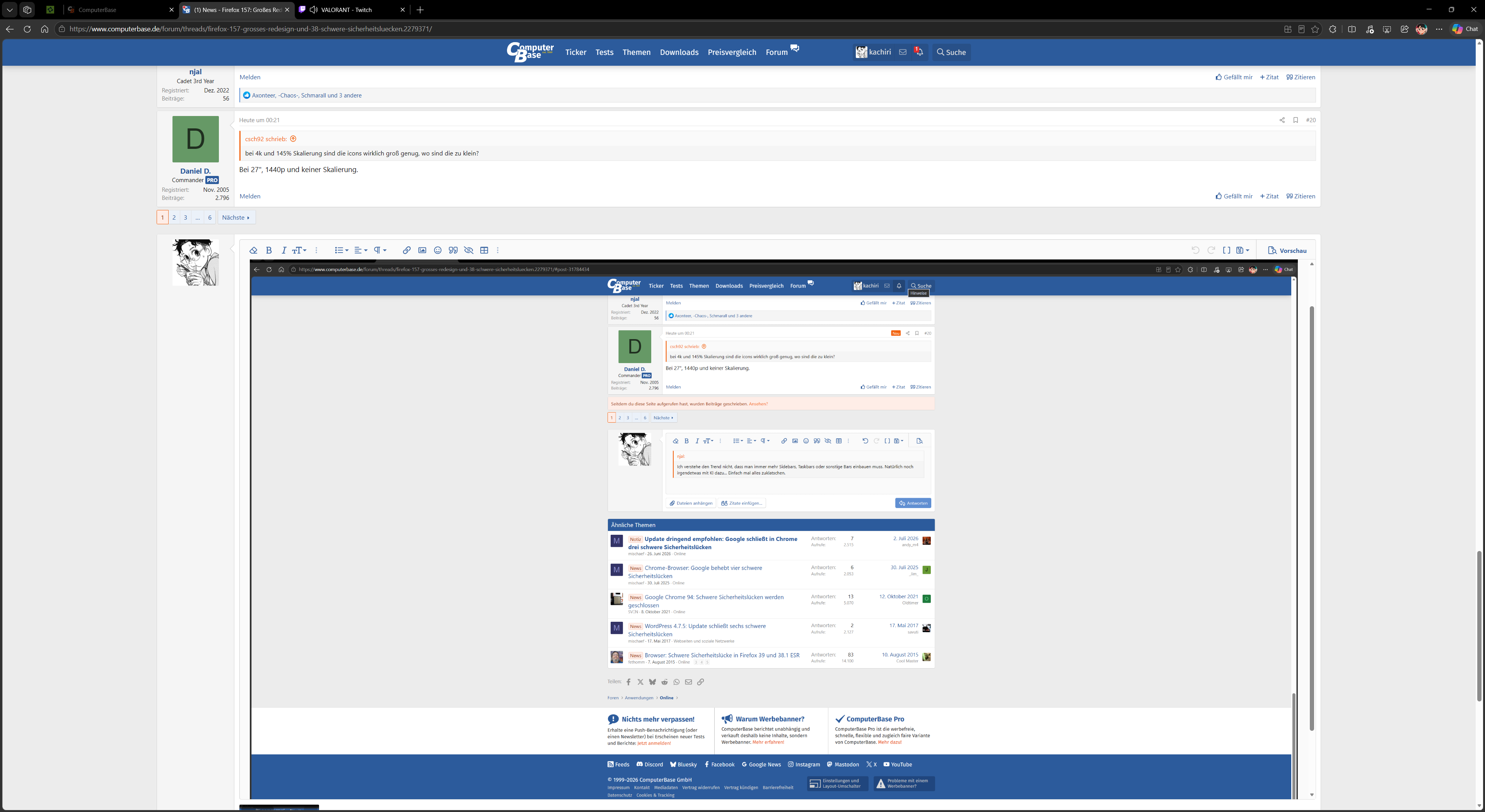Click the undo arrow in the editor

click(x=1195, y=250)
